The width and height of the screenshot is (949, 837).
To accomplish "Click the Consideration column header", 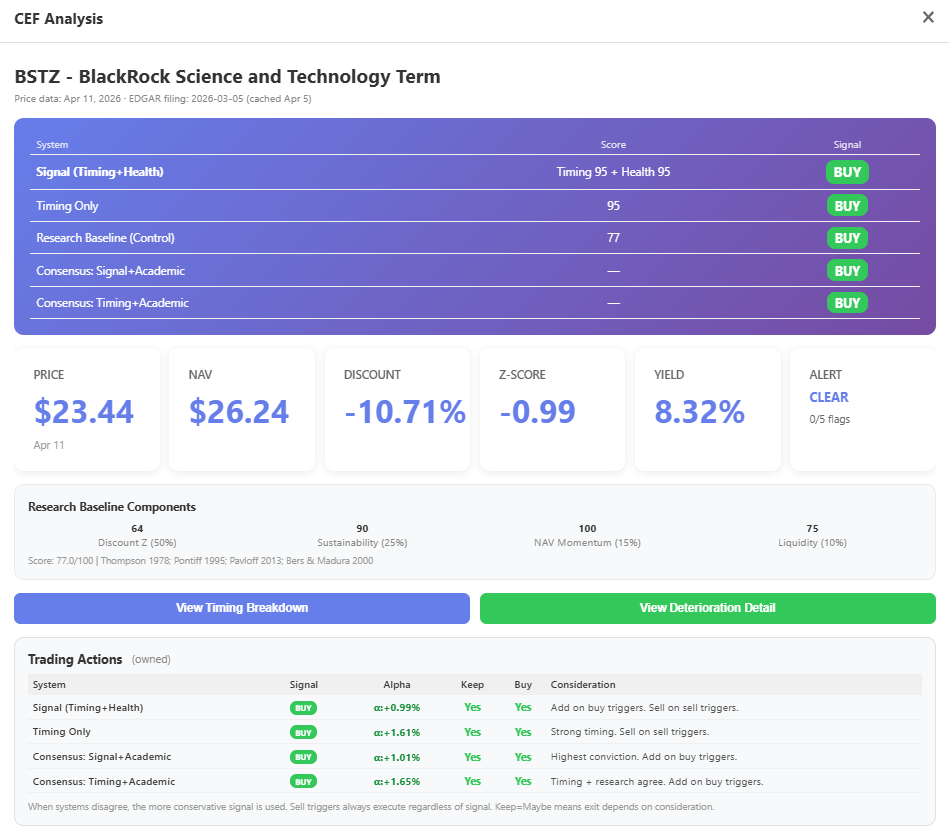I will coord(583,684).
